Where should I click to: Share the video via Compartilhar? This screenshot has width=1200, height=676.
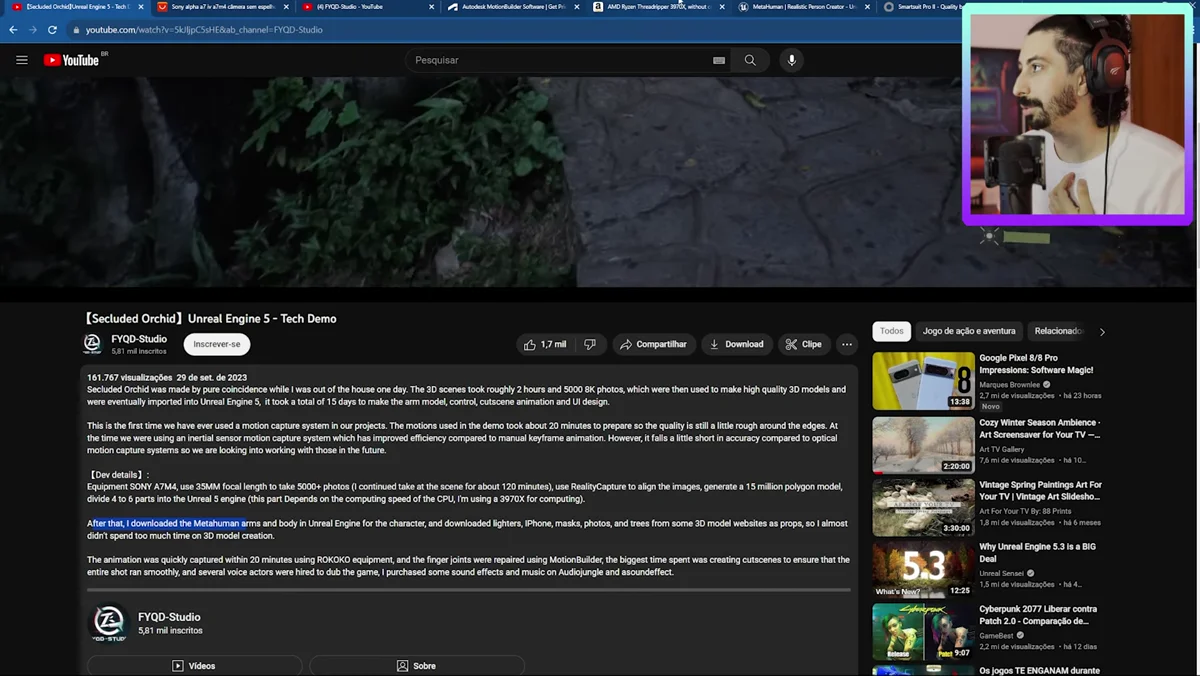pos(653,344)
